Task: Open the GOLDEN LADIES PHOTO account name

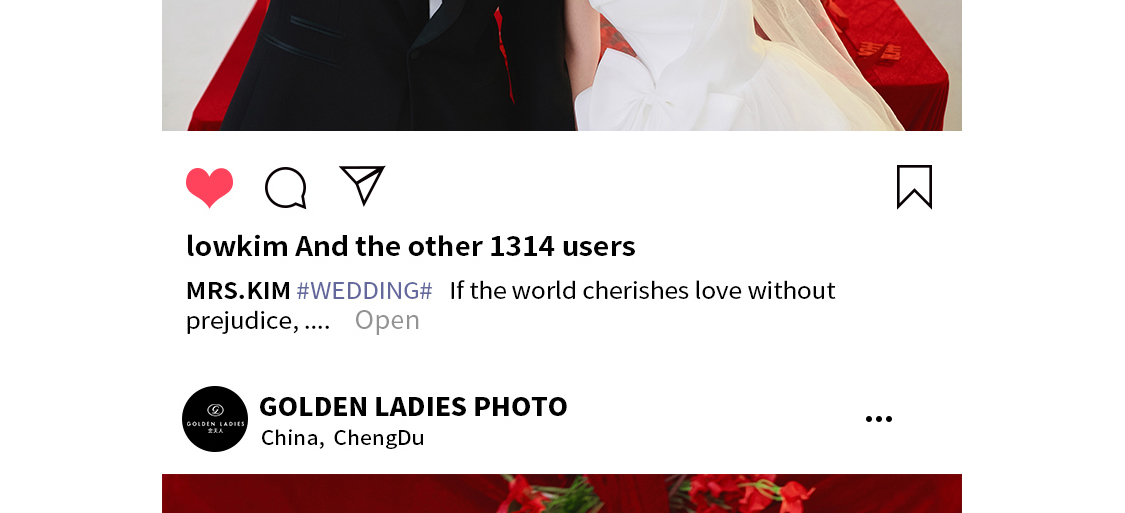Action: tap(413, 407)
